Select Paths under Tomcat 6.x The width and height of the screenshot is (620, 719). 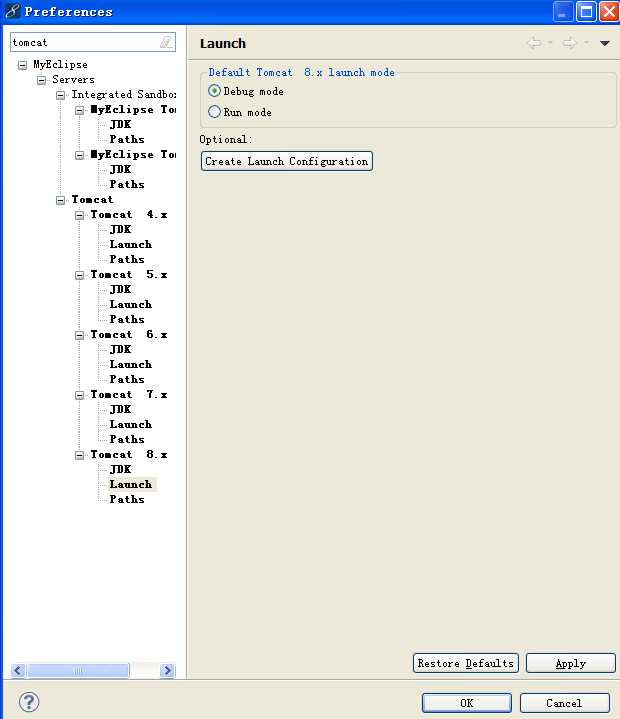click(x=127, y=379)
